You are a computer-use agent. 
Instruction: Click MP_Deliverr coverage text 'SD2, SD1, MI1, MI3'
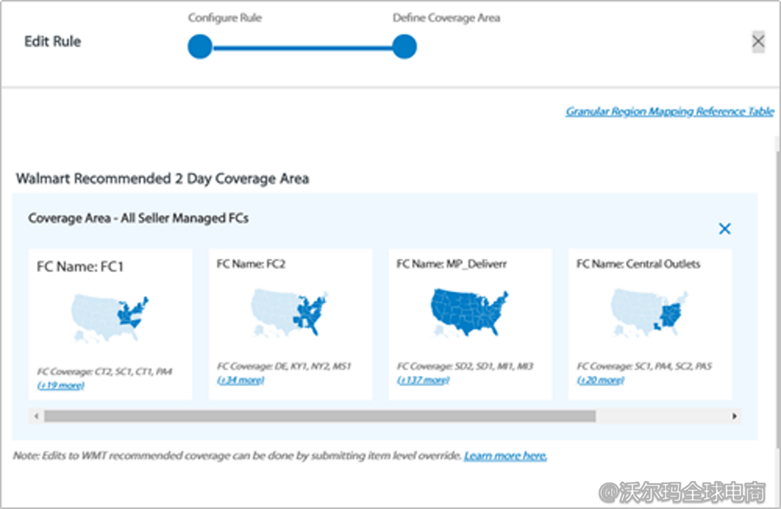click(x=494, y=366)
